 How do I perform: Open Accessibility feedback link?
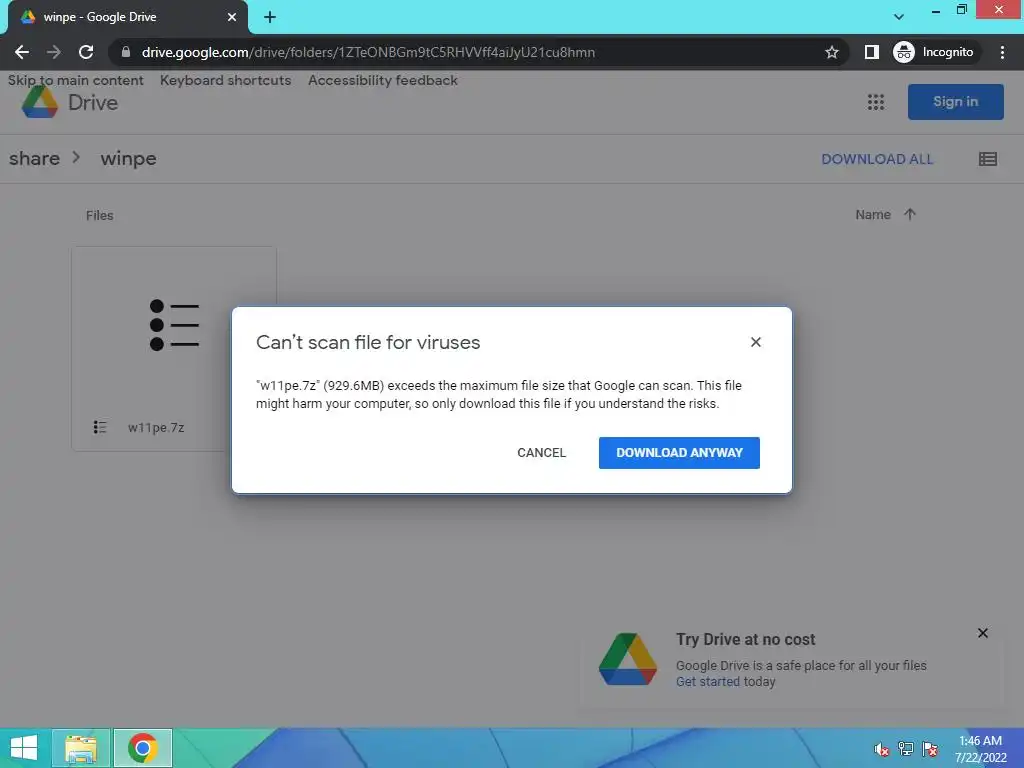coord(383,80)
